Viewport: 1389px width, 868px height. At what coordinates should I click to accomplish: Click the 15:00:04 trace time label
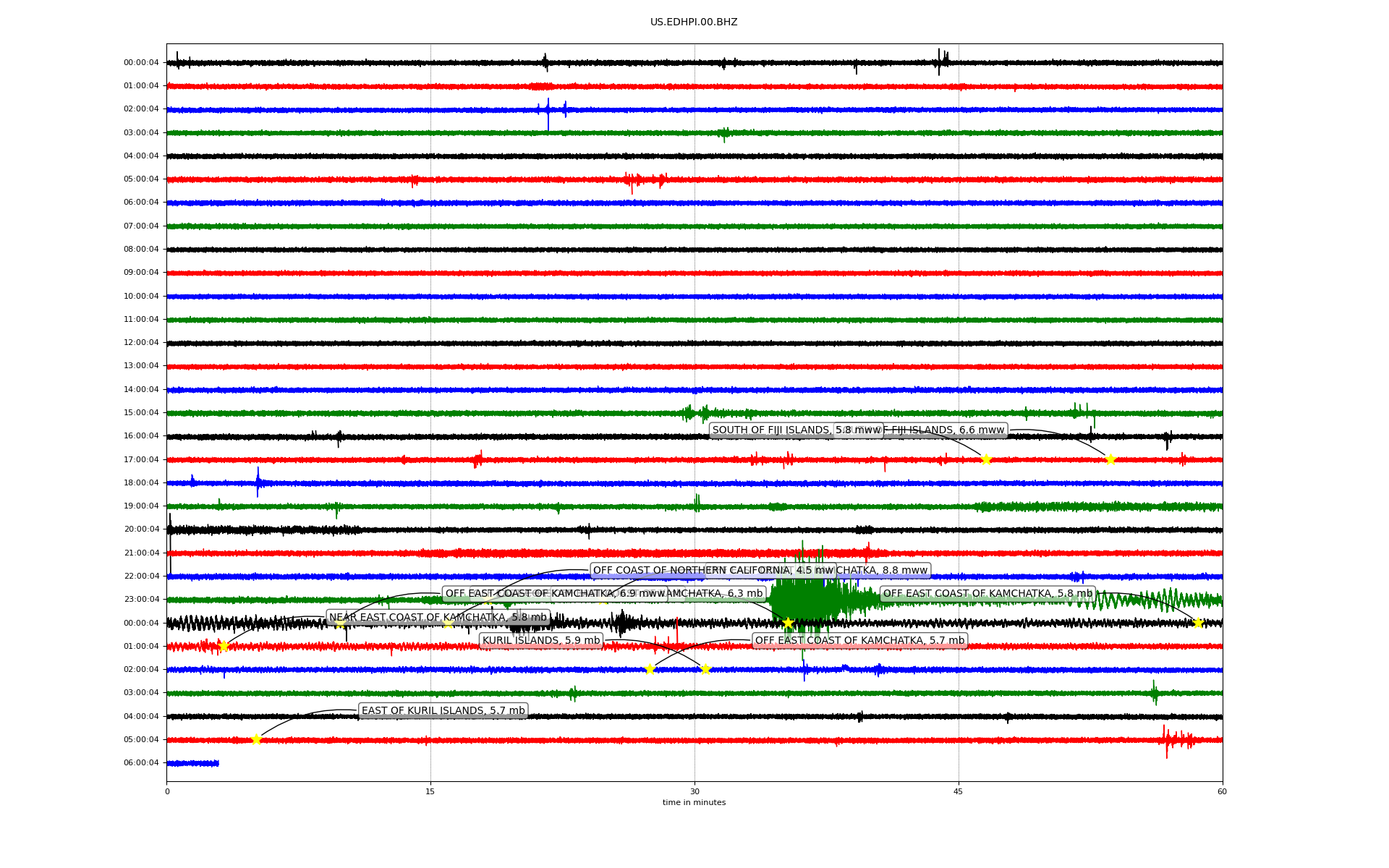[x=141, y=413]
